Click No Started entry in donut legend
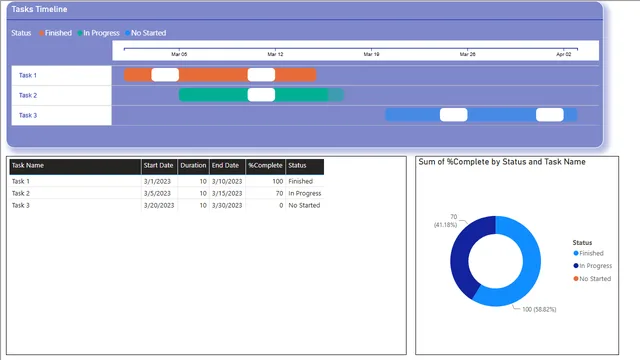 [x=592, y=279]
